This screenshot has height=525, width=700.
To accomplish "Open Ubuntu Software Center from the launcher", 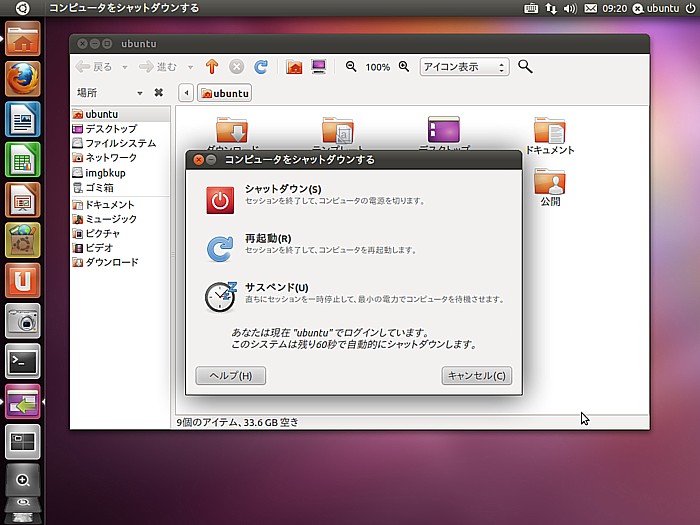I will click(x=23, y=240).
